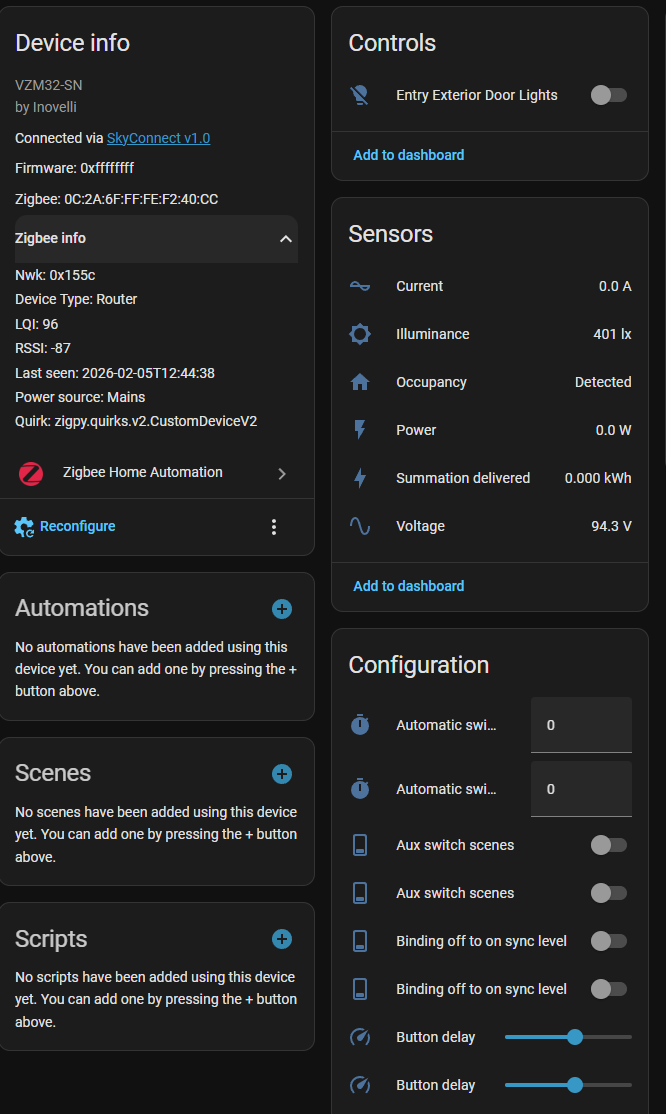Click the Voltage sine wave icon
Viewport: 666px width, 1114px height.
coord(360,526)
